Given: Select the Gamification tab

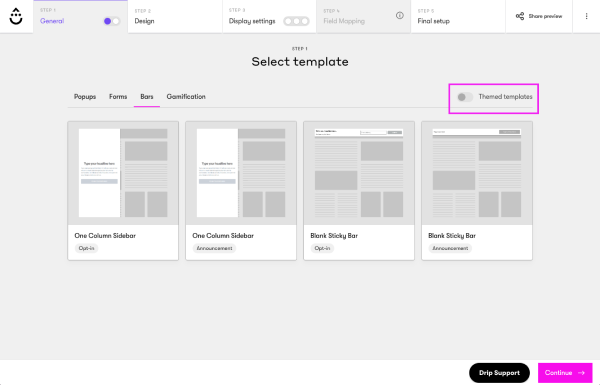Looking at the screenshot, I should pos(186,97).
